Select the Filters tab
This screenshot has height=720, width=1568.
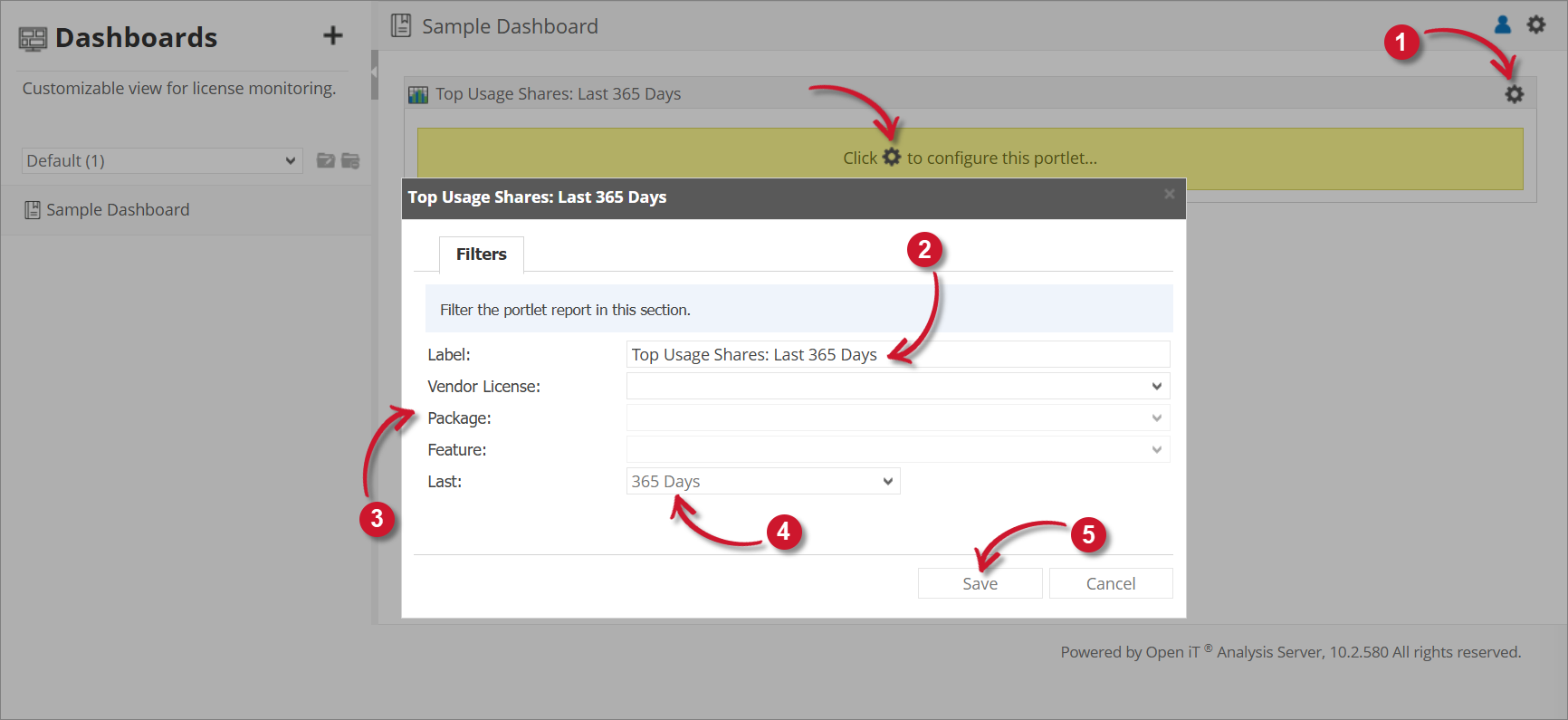tap(481, 254)
